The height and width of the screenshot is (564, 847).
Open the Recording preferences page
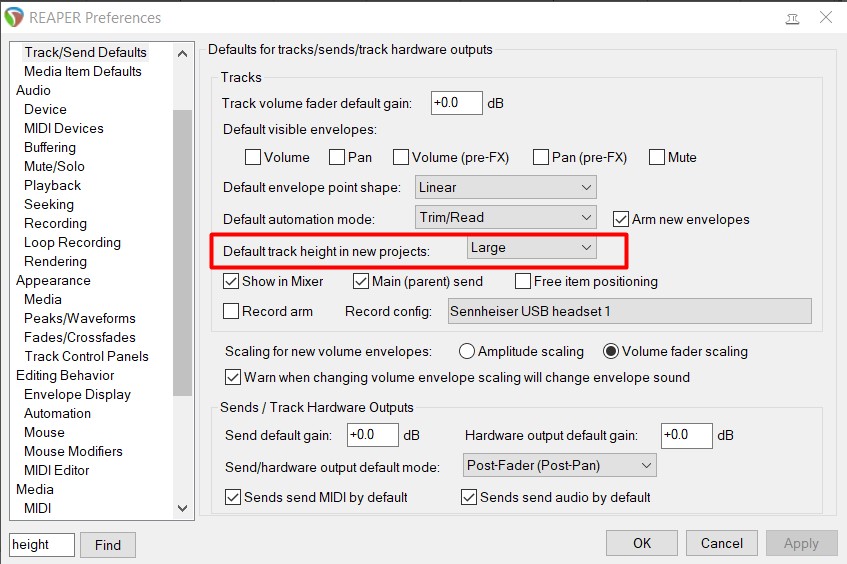click(56, 223)
